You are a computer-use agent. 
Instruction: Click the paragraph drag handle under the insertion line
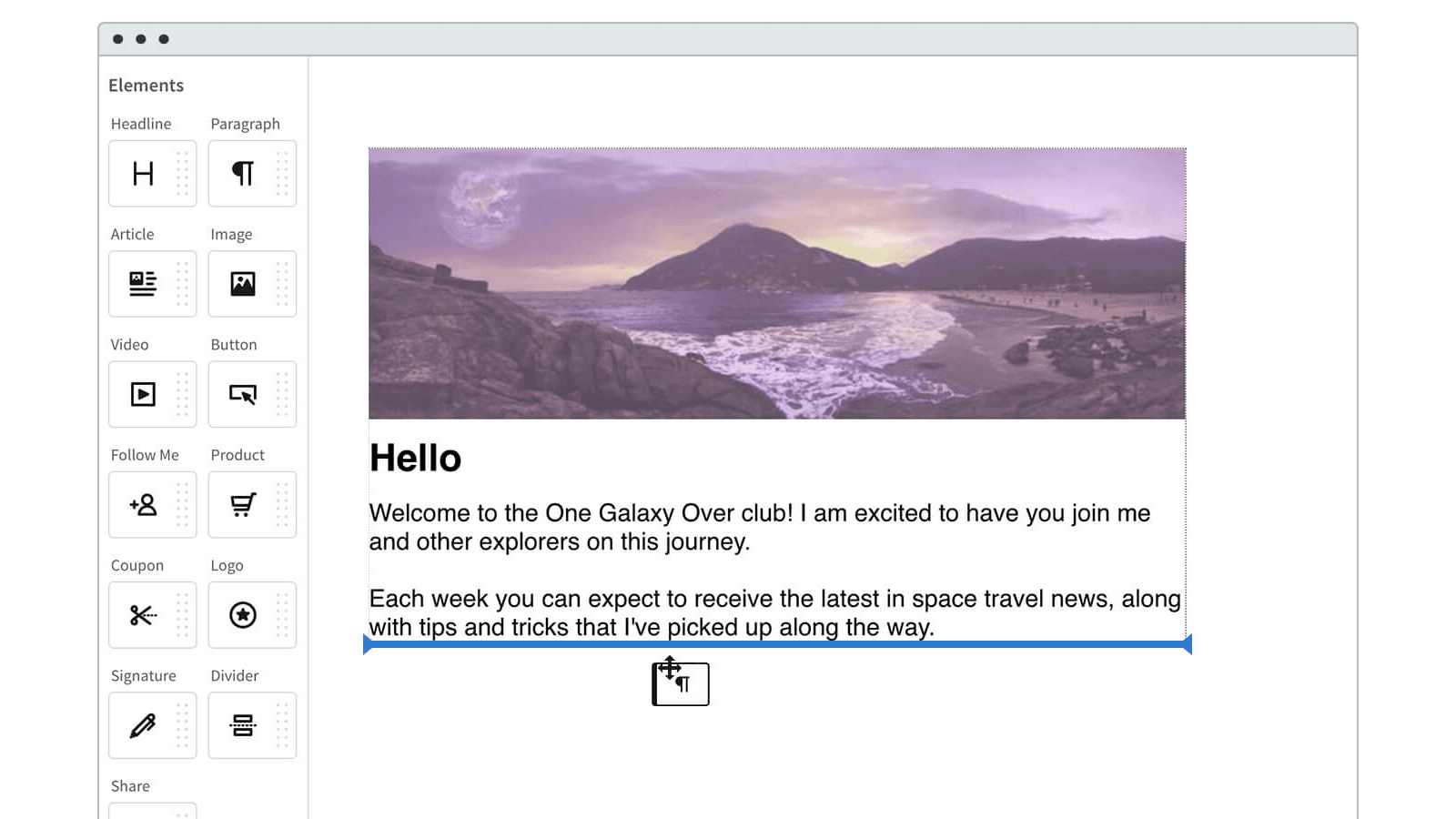(x=680, y=683)
